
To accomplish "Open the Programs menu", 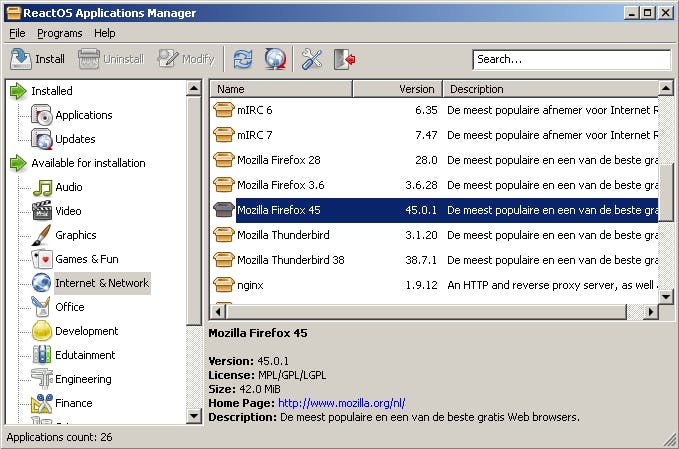I will pos(59,33).
